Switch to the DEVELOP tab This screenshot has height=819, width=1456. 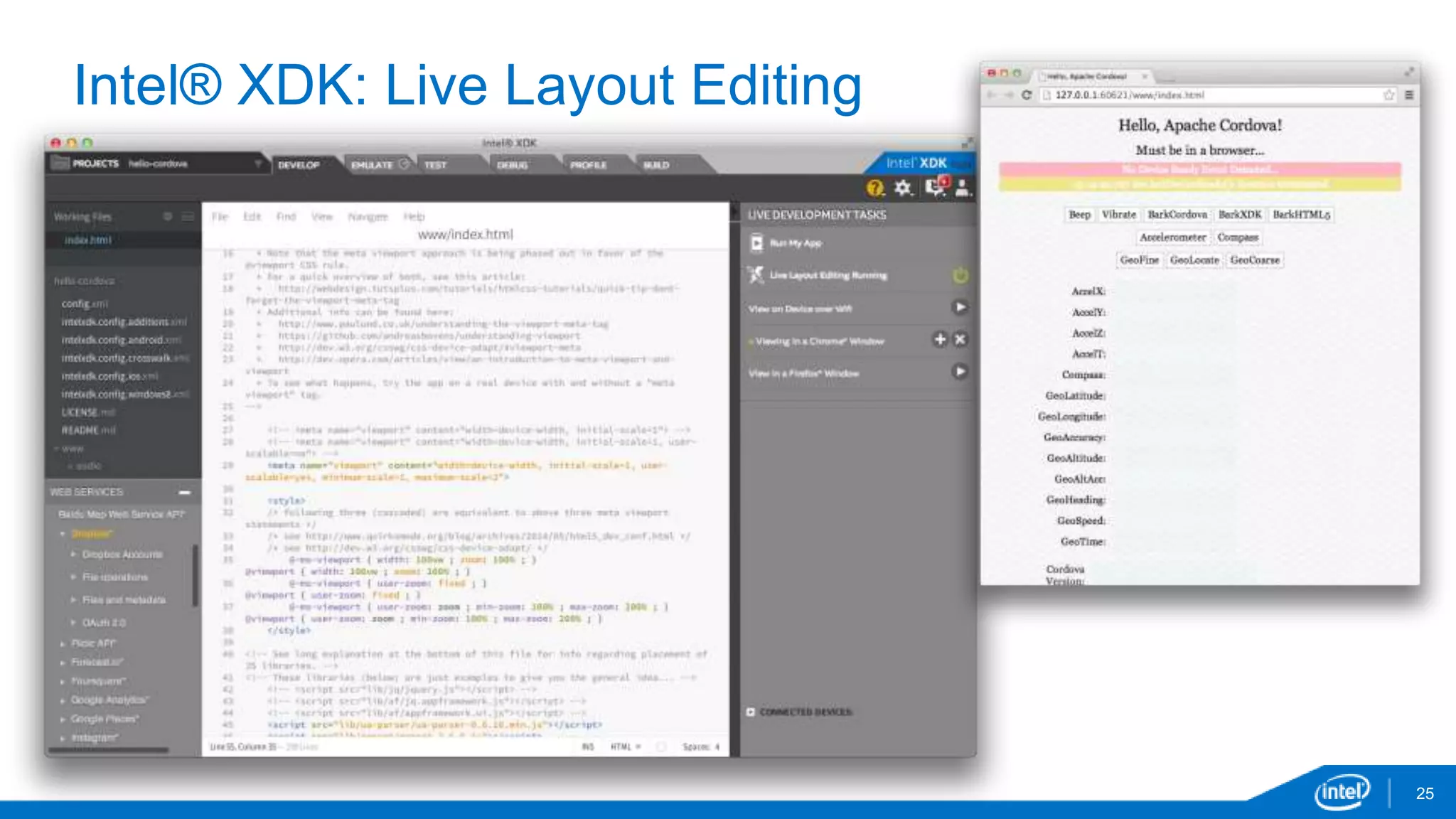(x=299, y=165)
